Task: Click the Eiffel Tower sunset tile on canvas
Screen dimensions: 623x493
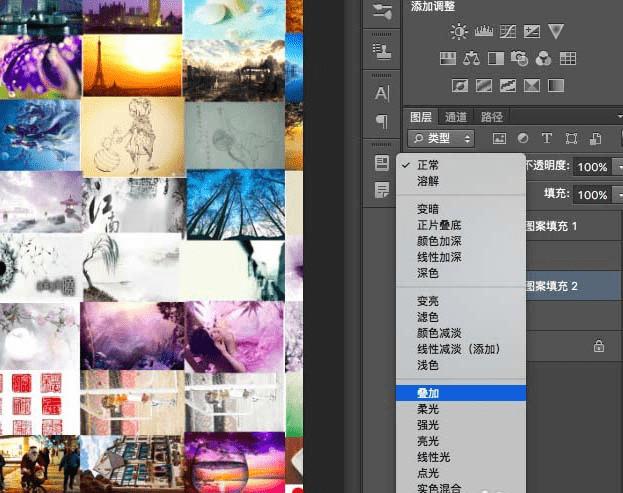Action: point(132,65)
